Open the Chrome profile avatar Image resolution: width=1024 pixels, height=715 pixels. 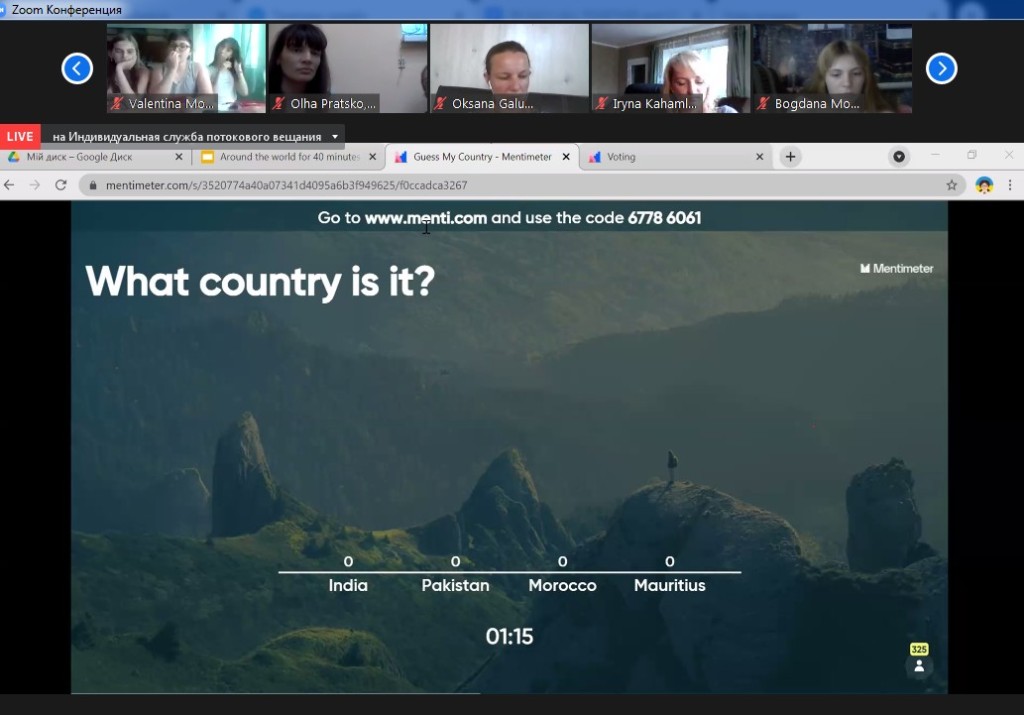point(984,185)
